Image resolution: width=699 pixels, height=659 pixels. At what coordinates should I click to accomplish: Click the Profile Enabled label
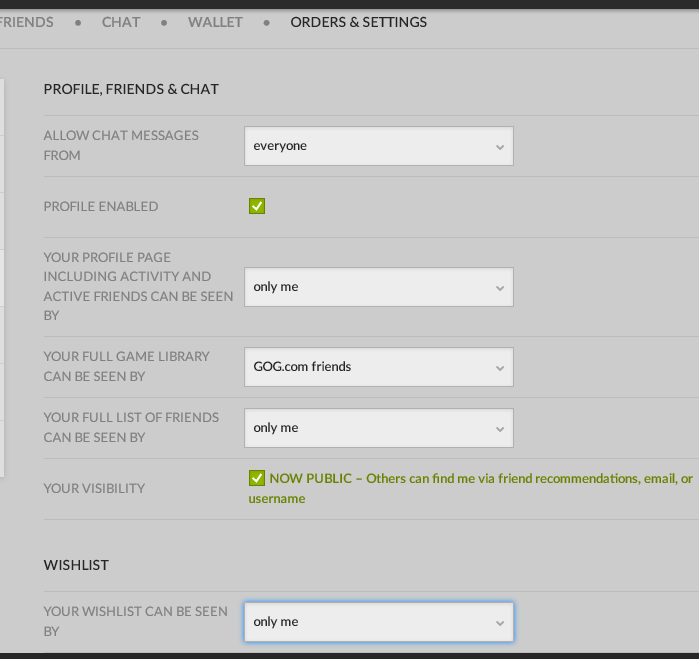coord(101,206)
